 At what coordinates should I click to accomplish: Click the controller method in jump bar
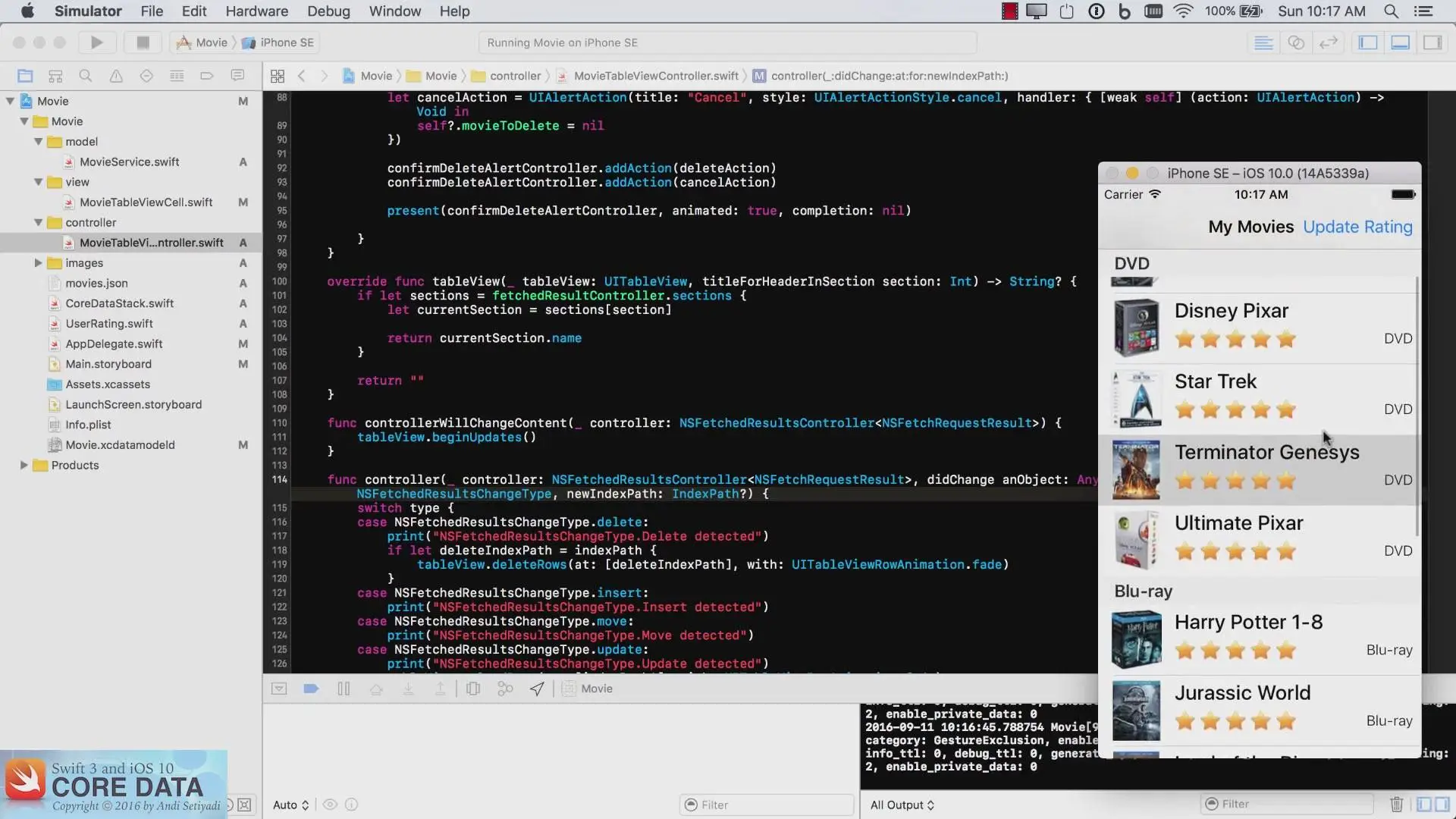coord(880,76)
